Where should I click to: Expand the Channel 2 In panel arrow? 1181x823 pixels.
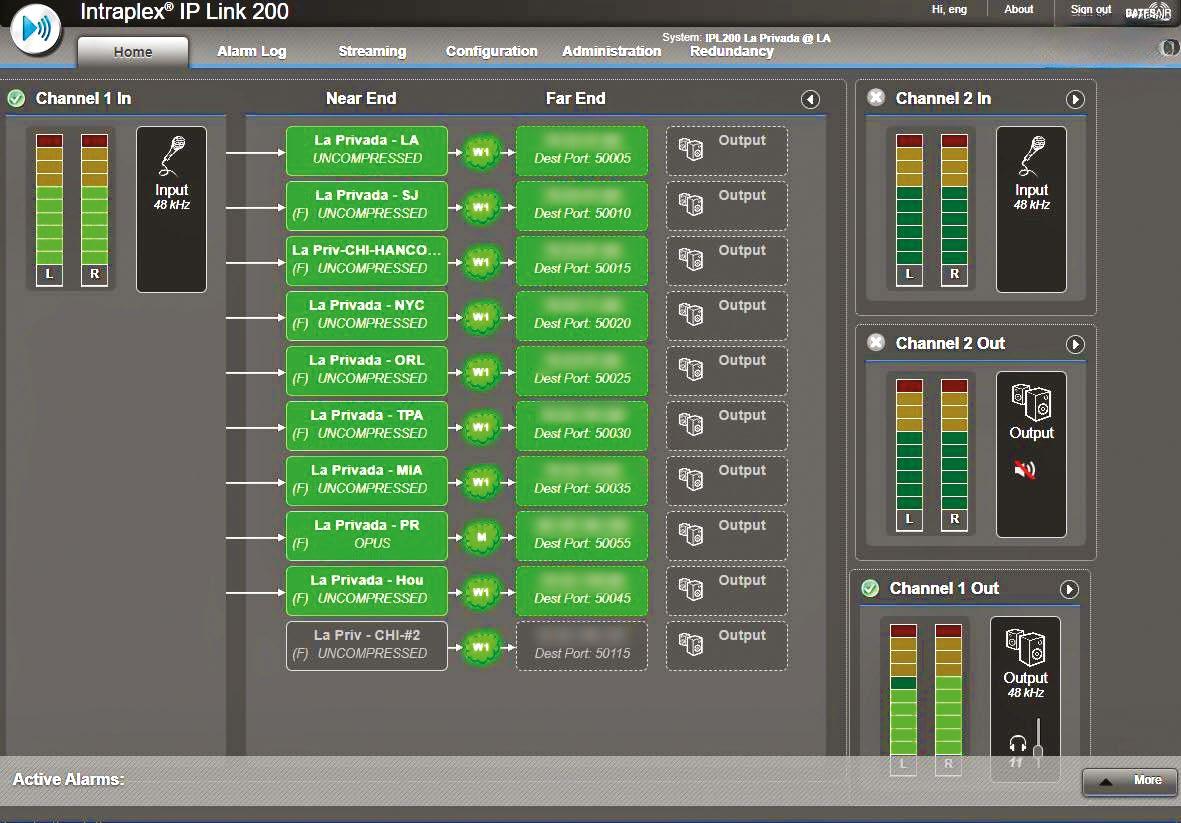(x=1075, y=99)
